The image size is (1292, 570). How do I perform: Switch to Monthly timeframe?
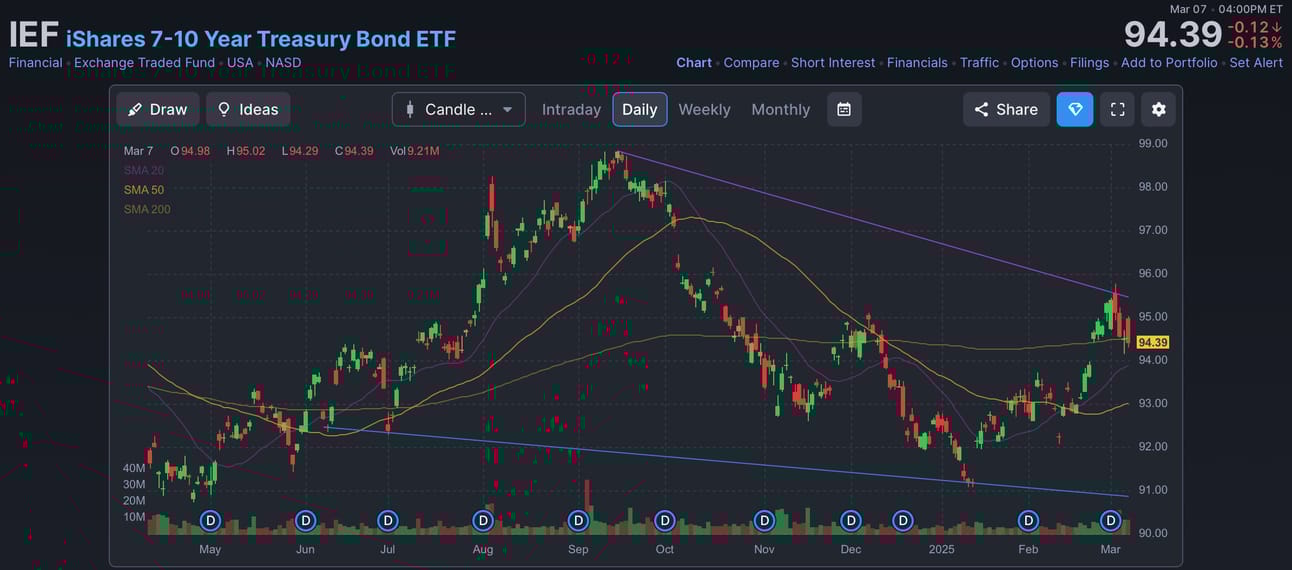tap(781, 109)
